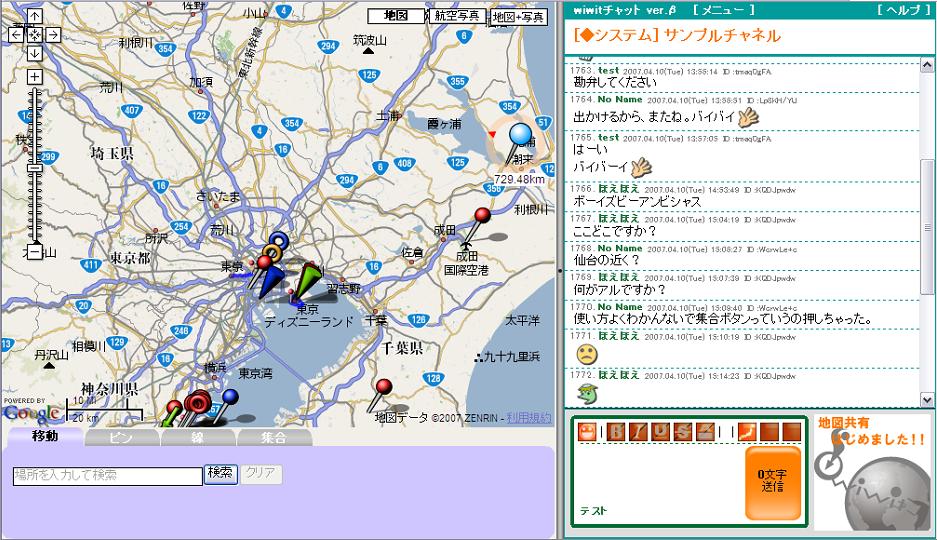Click the クリア button
The image size is (937, 540).
tap(261, 474)
